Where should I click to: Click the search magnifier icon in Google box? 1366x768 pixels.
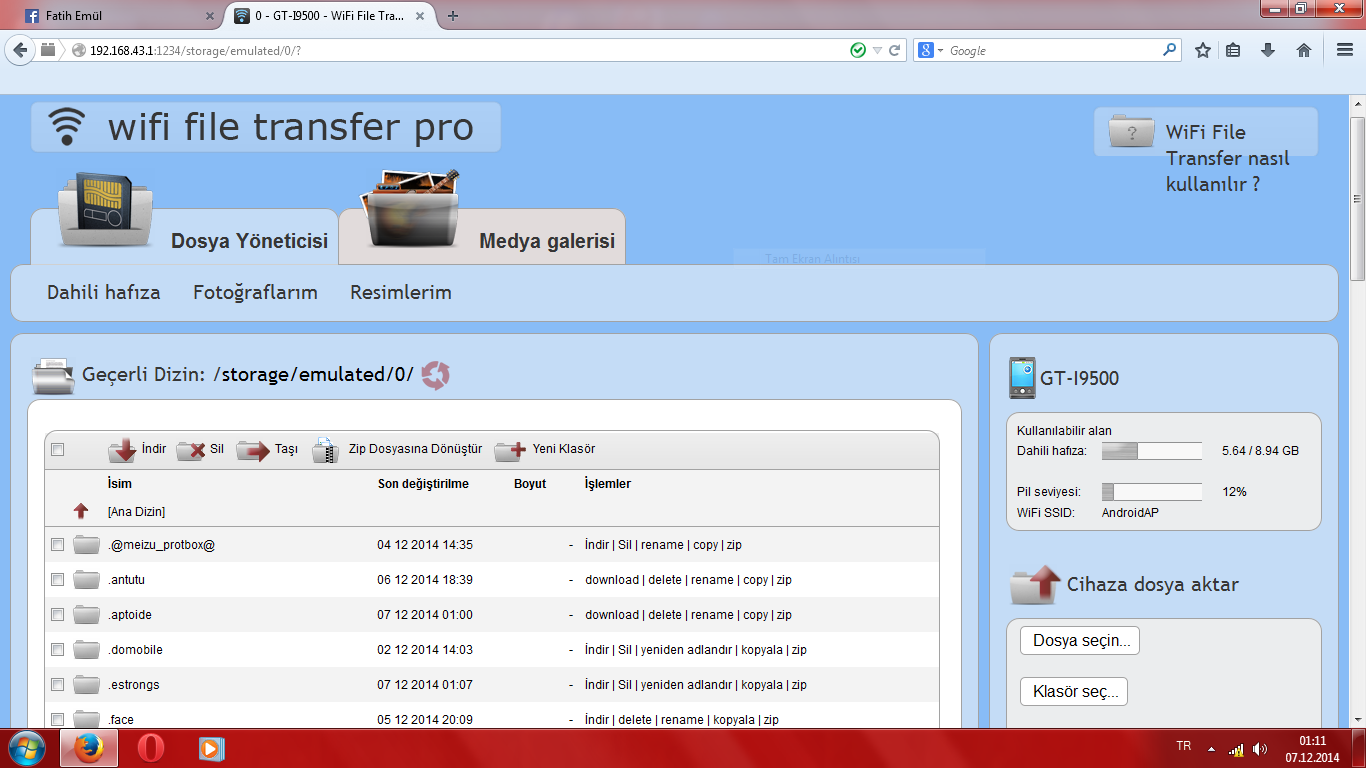(1170, 50)
